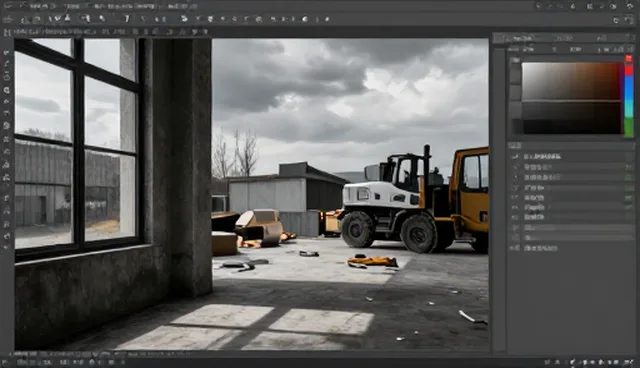Select the bottommost layer row in the layers list
The height and width of the screenshot is (368, 640).
tap(571, 248)
